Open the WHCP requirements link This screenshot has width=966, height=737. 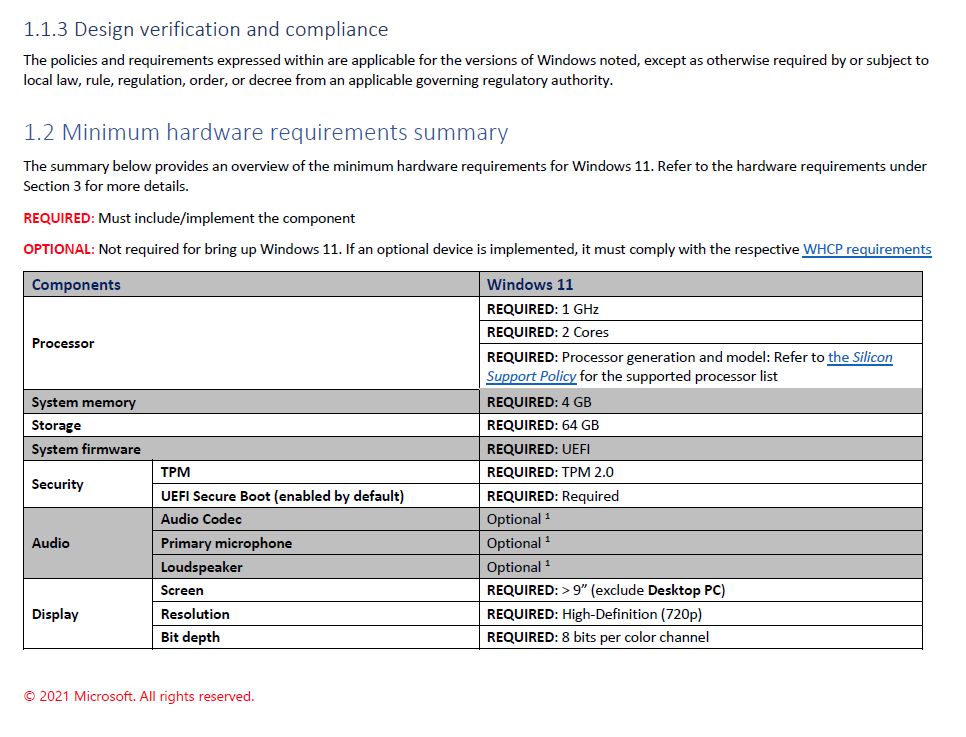(x=867, y=250)
